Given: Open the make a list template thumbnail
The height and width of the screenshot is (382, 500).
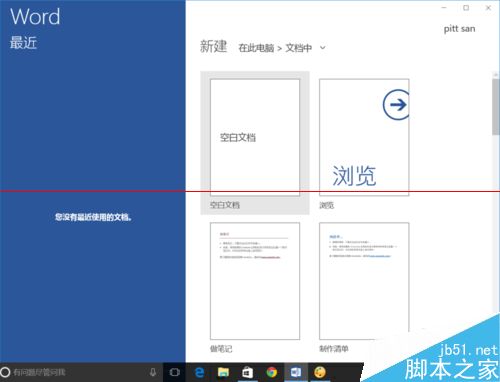Looking at the screenshot, I should coord(364,281).
